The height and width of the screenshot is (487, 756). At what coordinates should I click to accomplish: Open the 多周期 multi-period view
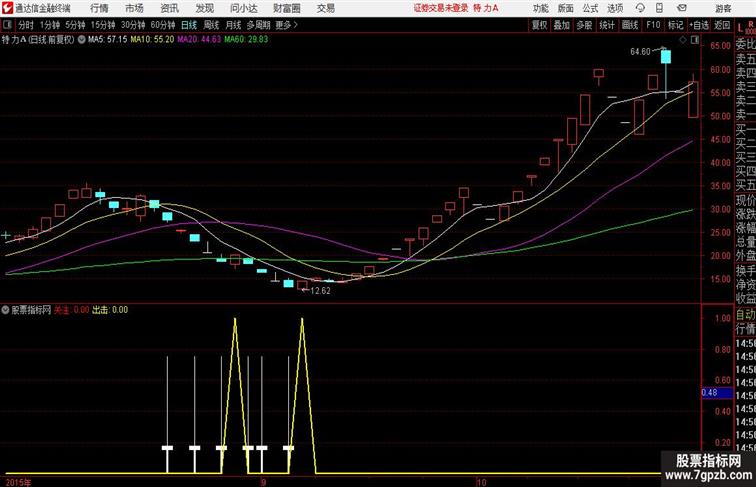[258, 25]
